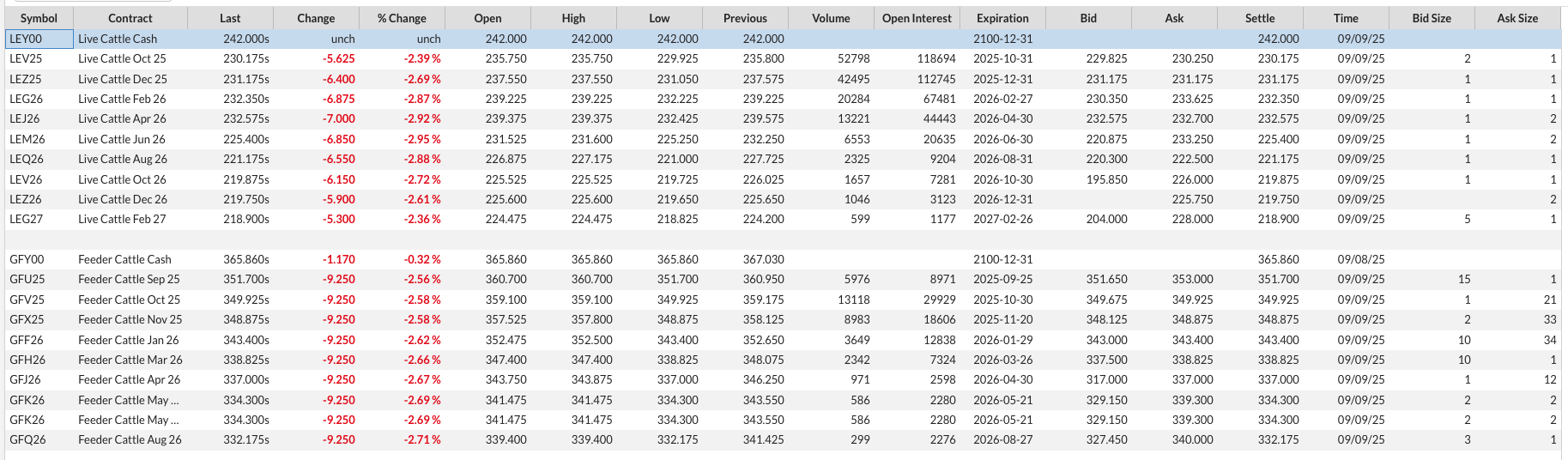The image size is (1568, 460).
Task: Click the Bid Size column header
Action: tap(1432, 18)
